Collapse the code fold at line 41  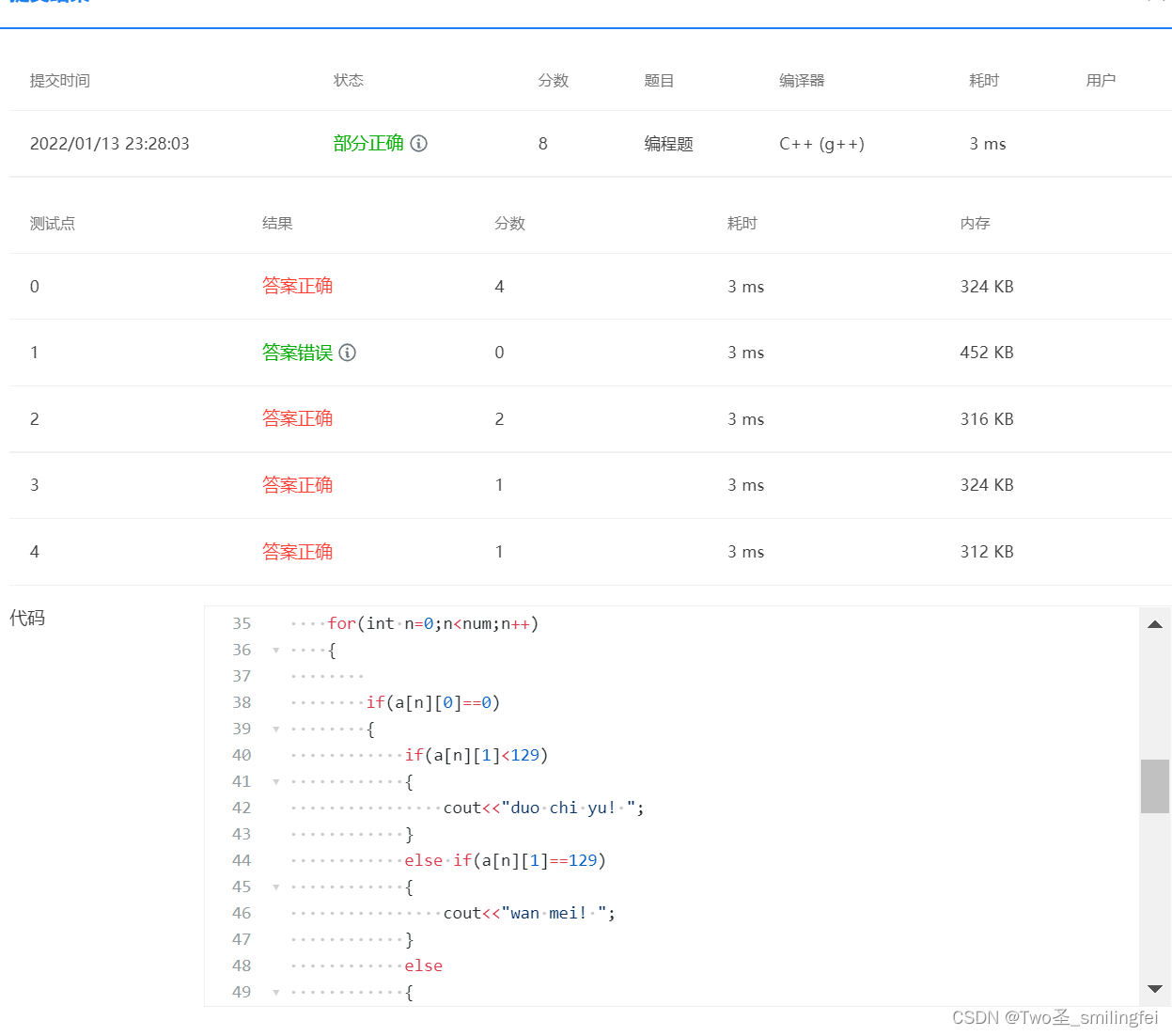(x=275, y=782)
